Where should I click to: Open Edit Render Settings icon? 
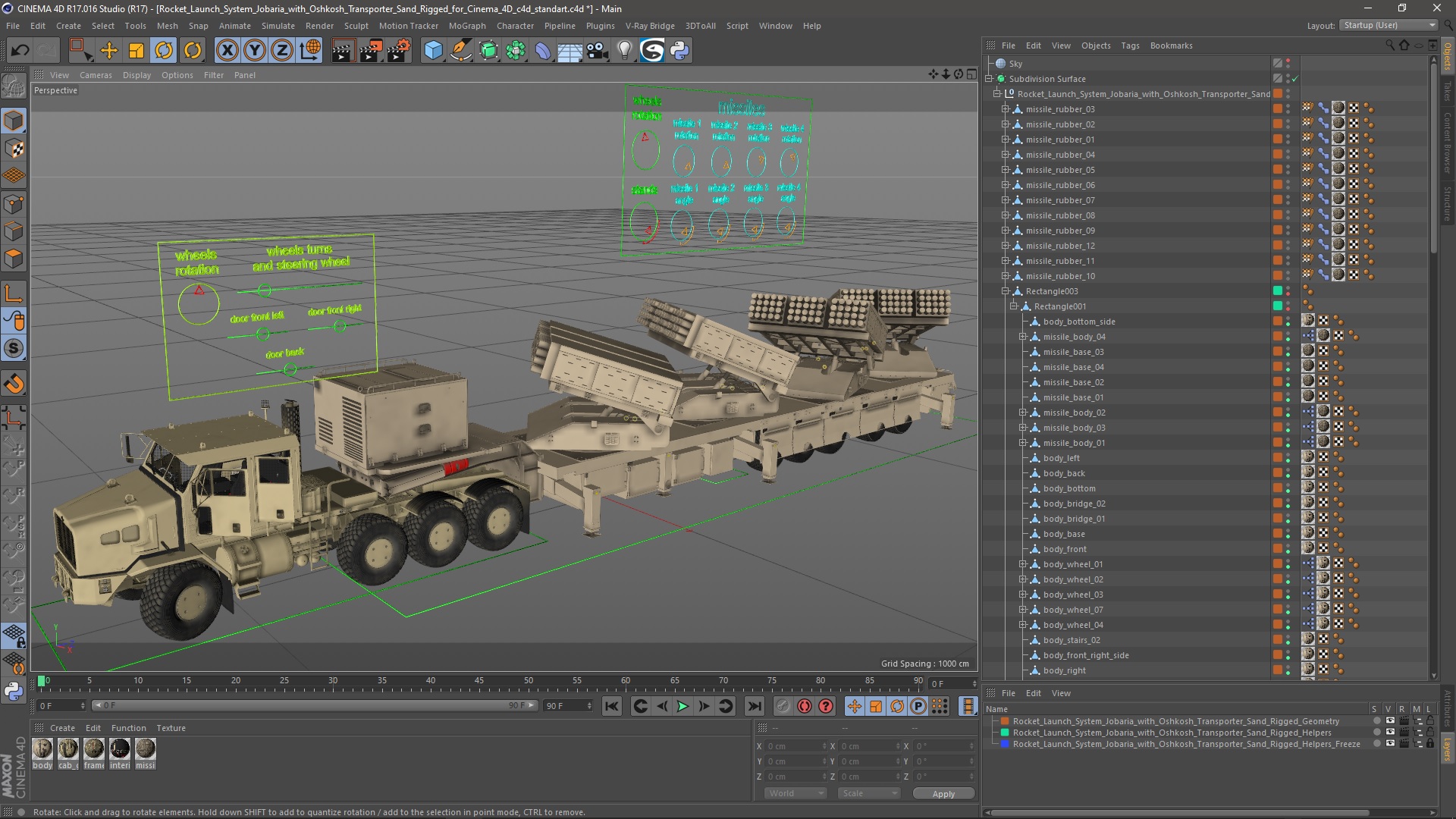coord(399,51)
